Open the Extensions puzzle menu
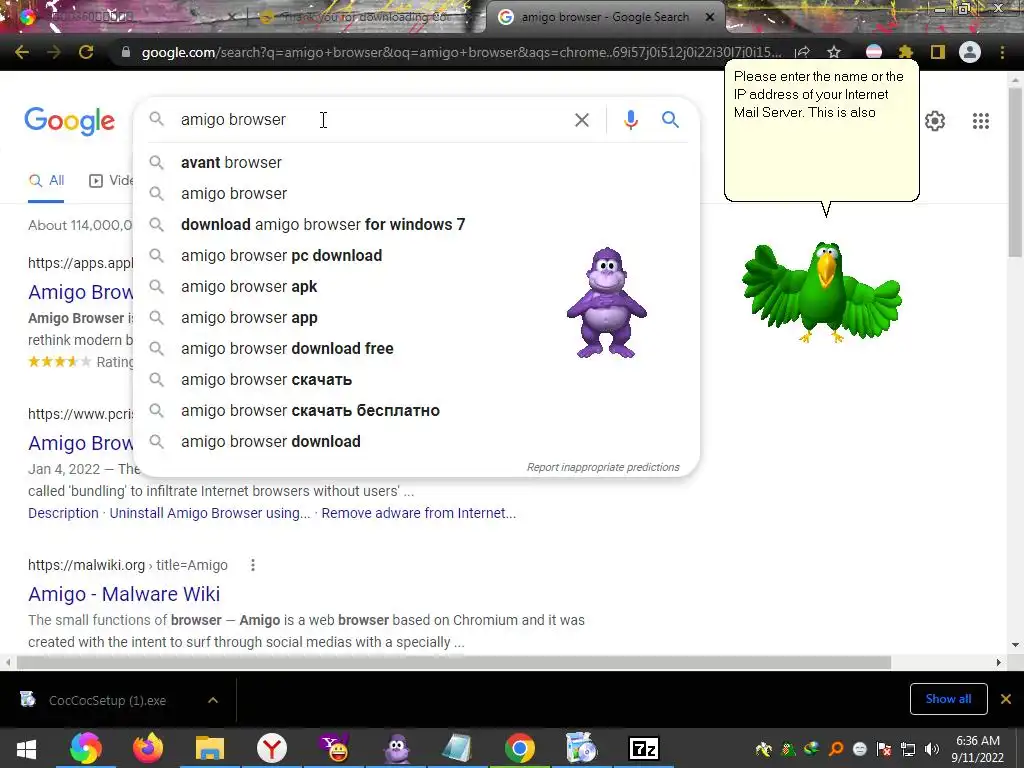Viewport: 1024px width, 768px height. pos(905,52)
